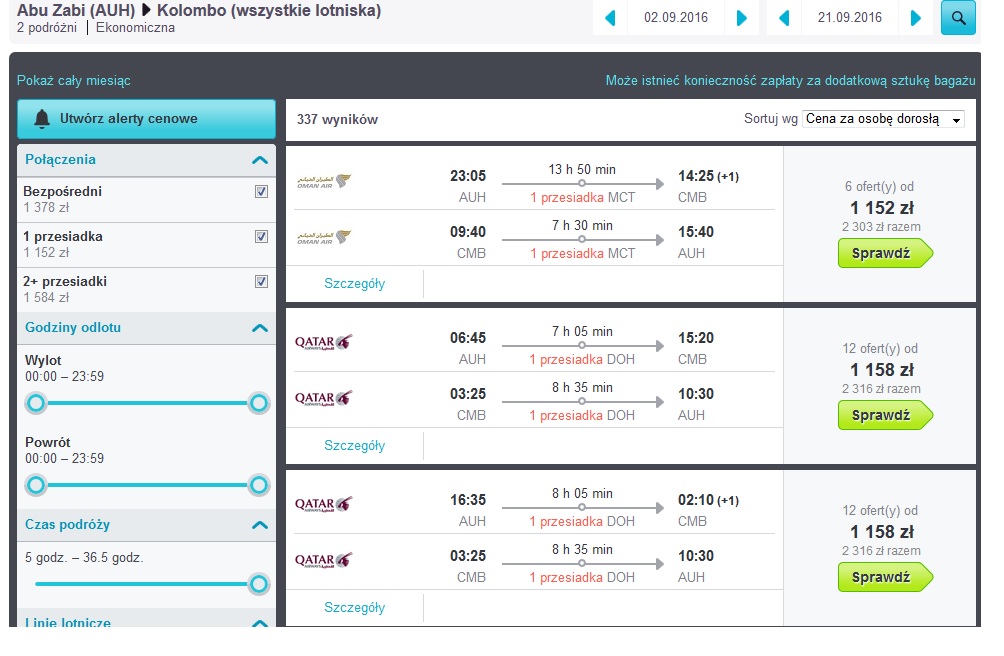1004x656 pixels.
Task: Click Oman Air logo on outbound flight
Action: pos(324,181)
